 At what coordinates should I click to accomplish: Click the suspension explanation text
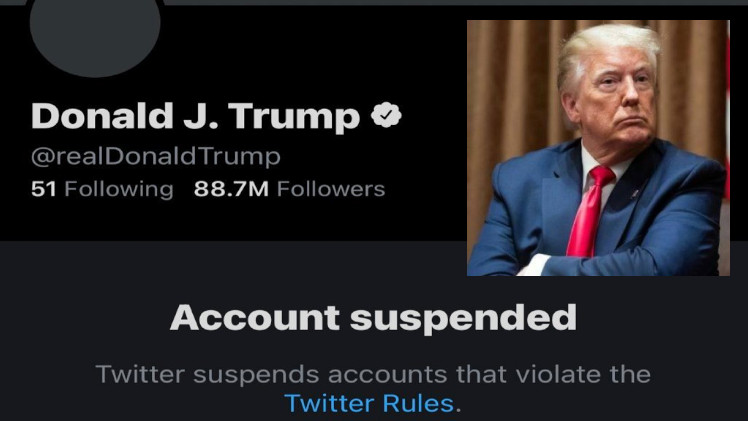373,375
